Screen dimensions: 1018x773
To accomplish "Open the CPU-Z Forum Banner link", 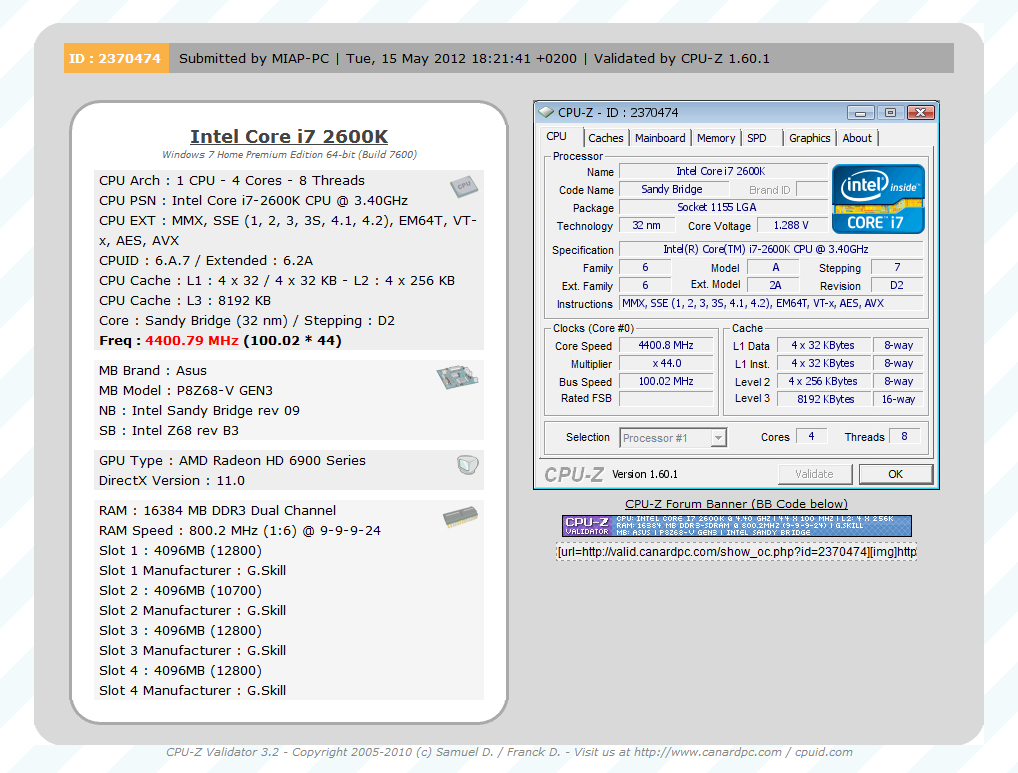I will [x=736, y=504].
